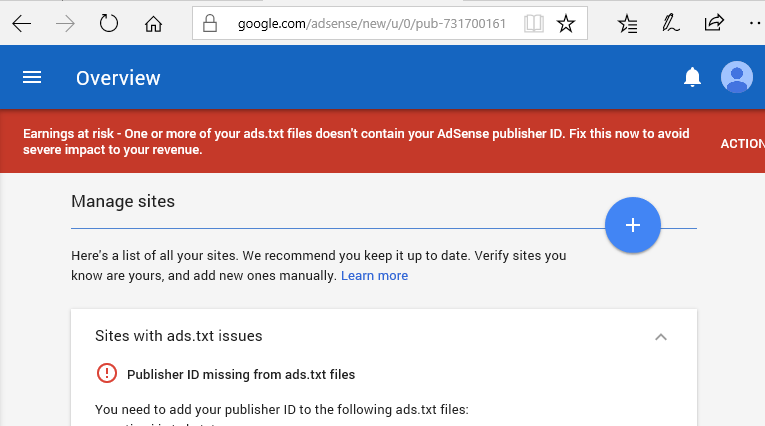
Task: Click the browser forward arrow
Action: 66,24
